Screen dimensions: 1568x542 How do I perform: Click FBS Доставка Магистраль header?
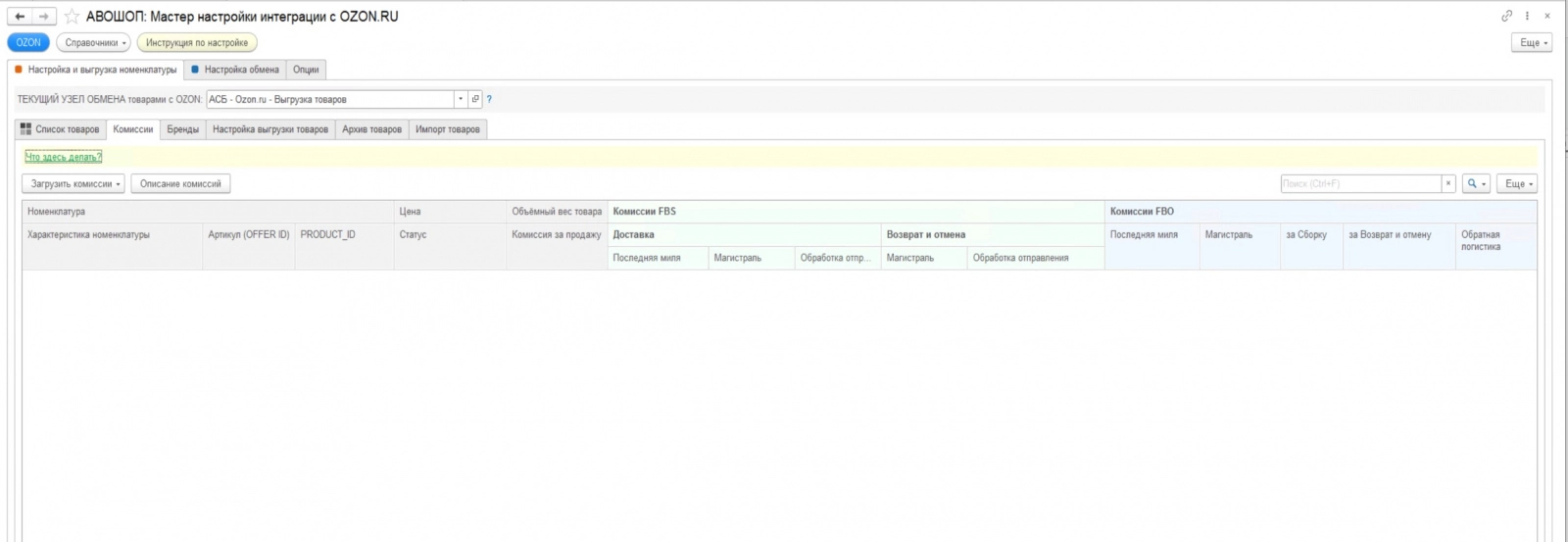click(x=752, y=258)
